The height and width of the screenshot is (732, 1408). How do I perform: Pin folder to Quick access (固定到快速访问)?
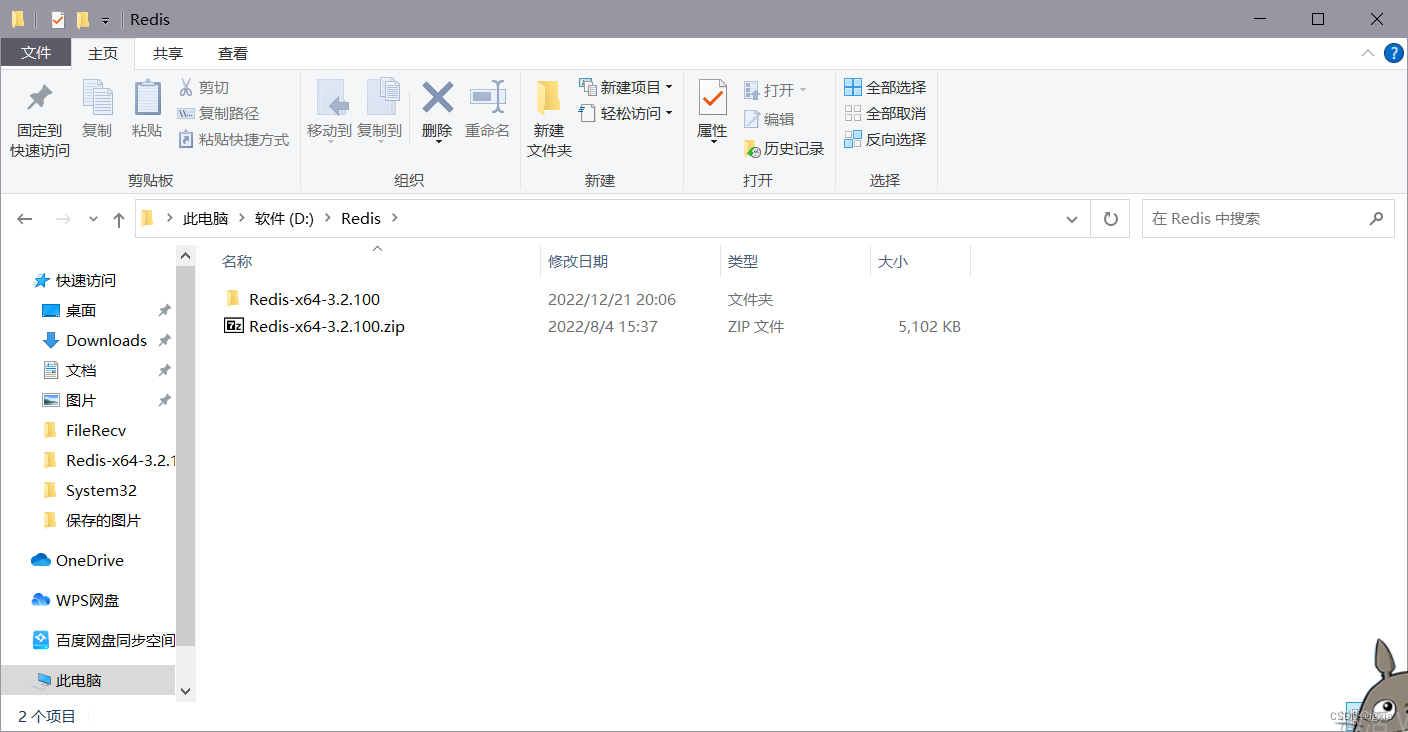point(40,120)
